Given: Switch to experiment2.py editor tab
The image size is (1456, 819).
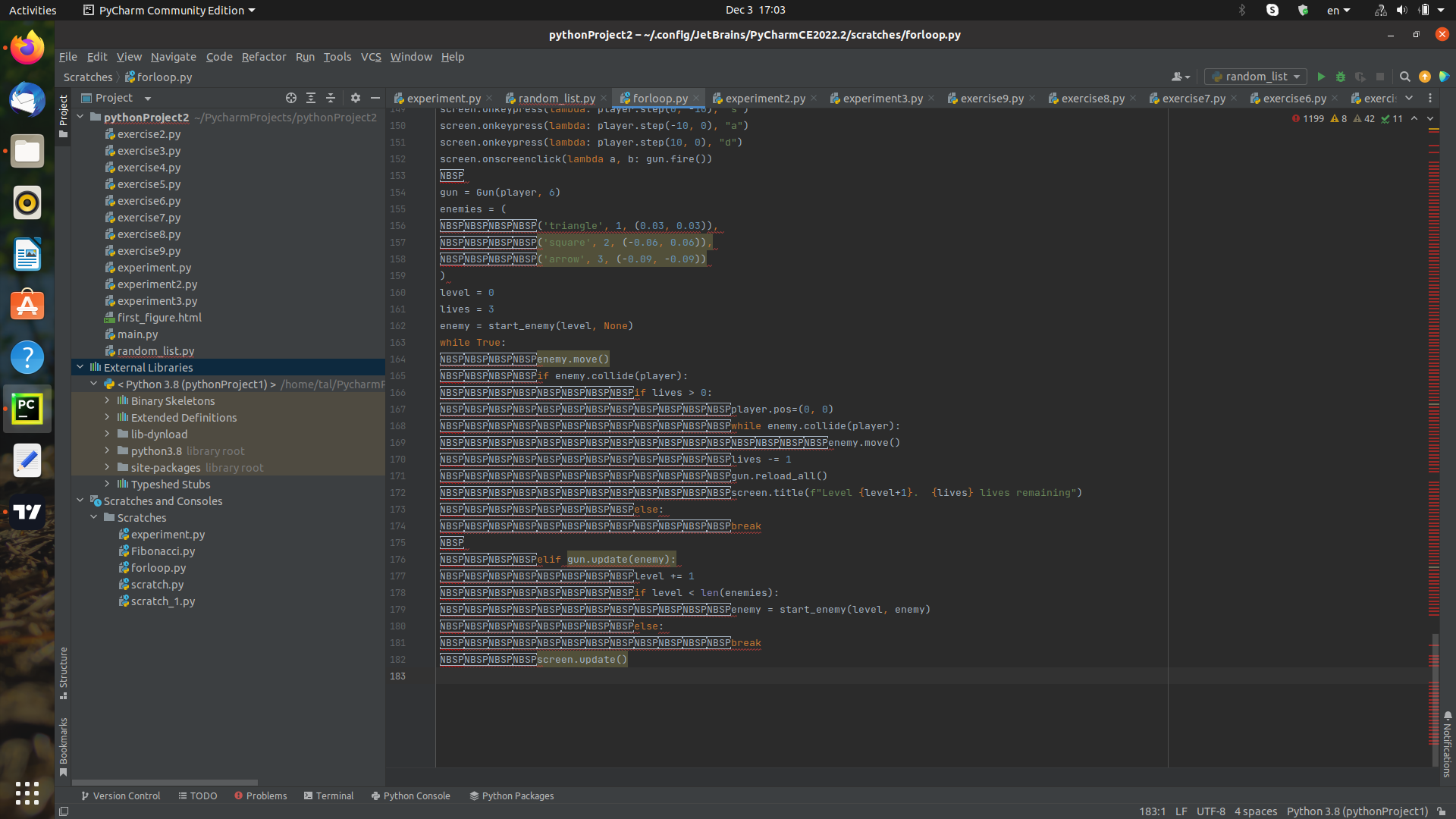Looking at the screenshot, I should pyautogui.click(x=764, y=99).
